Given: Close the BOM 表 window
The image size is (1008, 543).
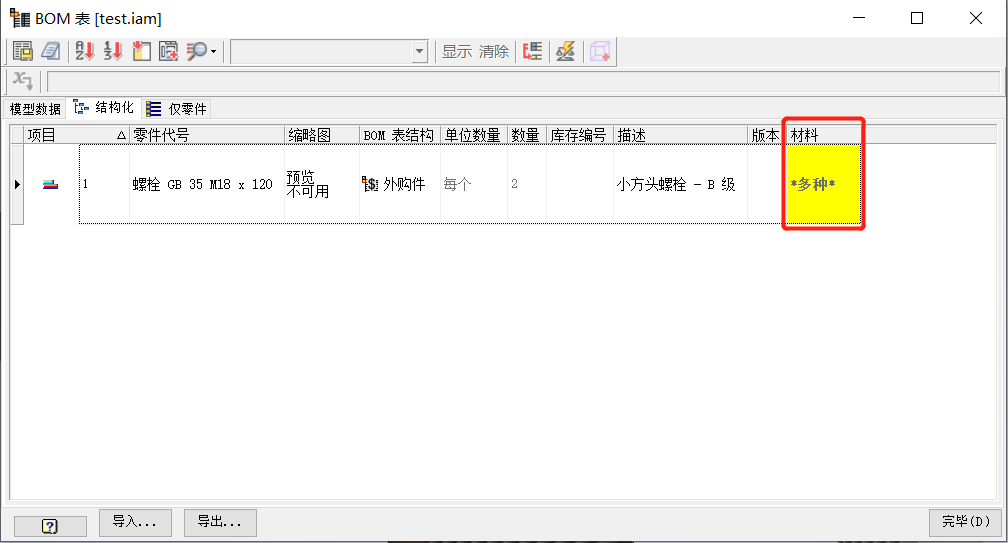Looking at the screenshot, I should pyautogui.click(x=976, y=18).
